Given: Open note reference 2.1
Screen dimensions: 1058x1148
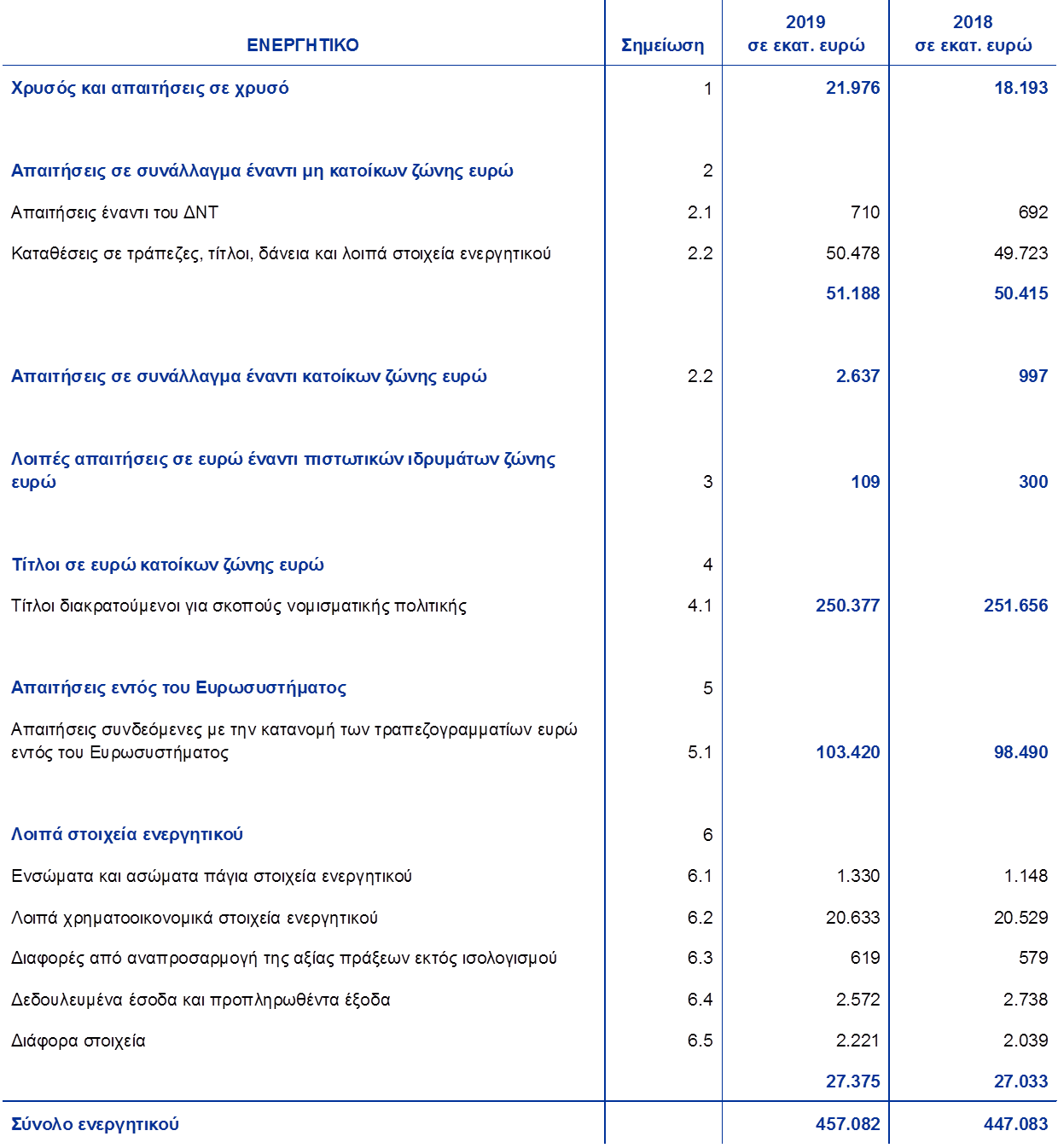Looking at the screenshot, I should tap(700, 212).
